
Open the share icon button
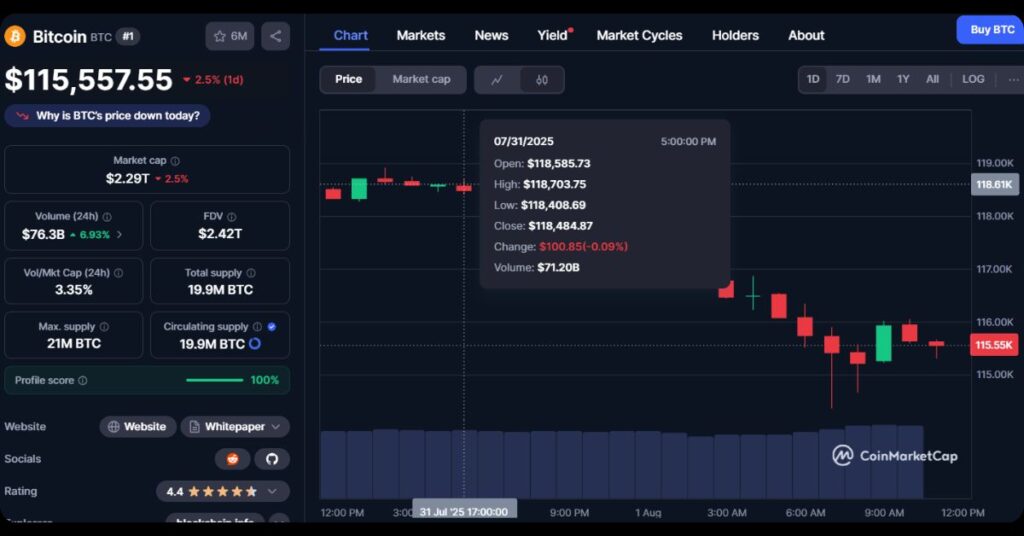276,36
